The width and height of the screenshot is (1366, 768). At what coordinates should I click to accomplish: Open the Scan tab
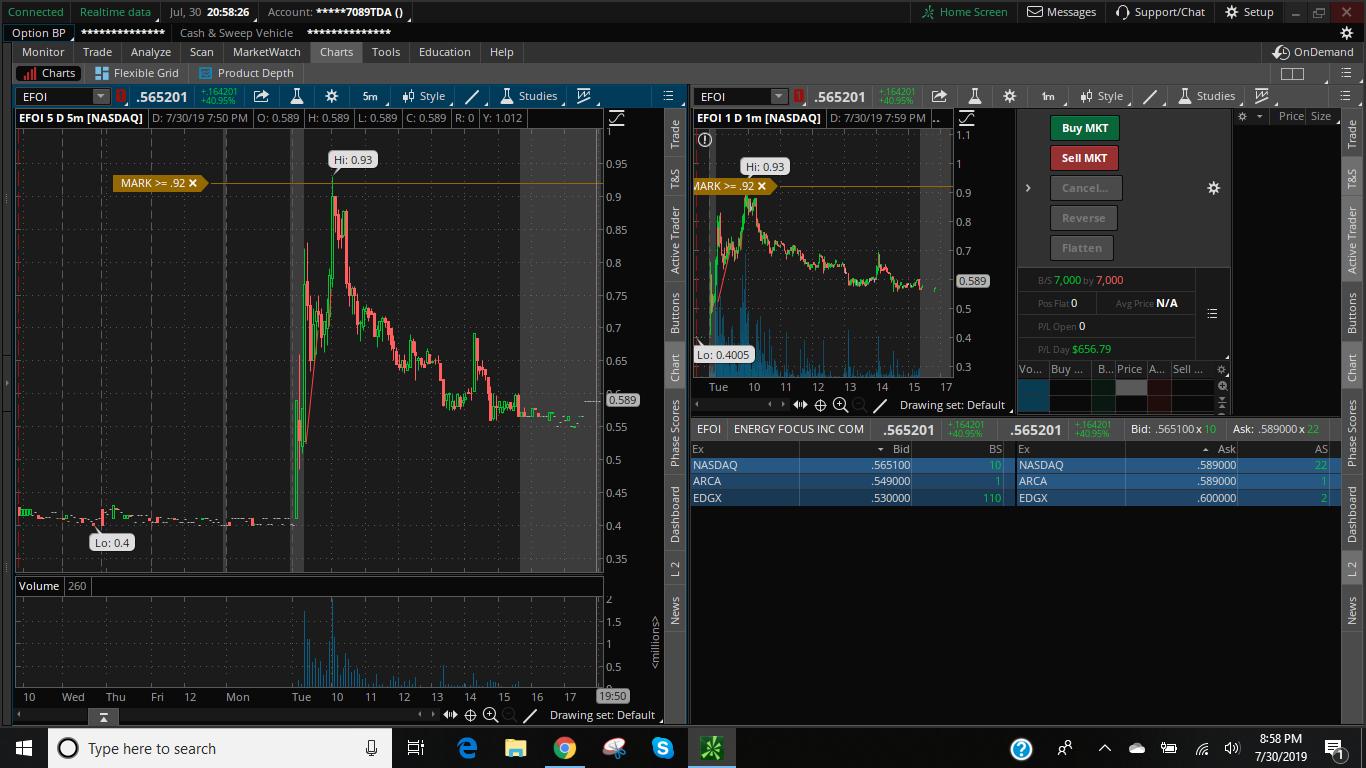[202, 52]
